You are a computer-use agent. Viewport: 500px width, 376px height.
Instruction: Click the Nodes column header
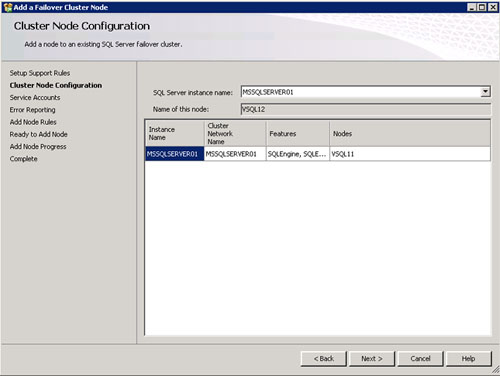tap(410, 133)
